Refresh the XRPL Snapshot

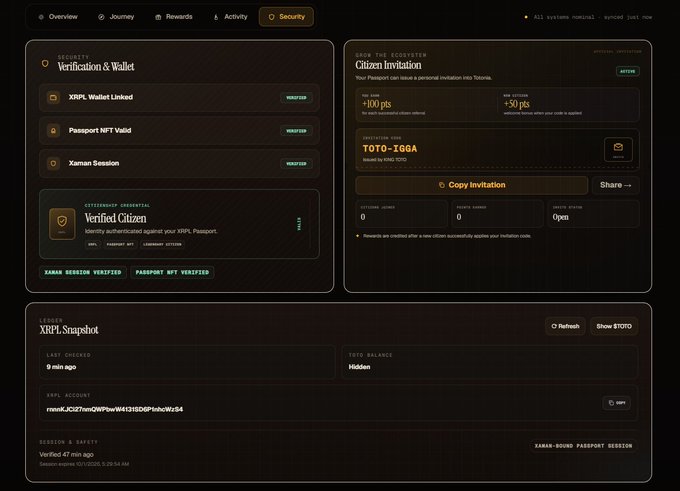(x=565, y=326)
